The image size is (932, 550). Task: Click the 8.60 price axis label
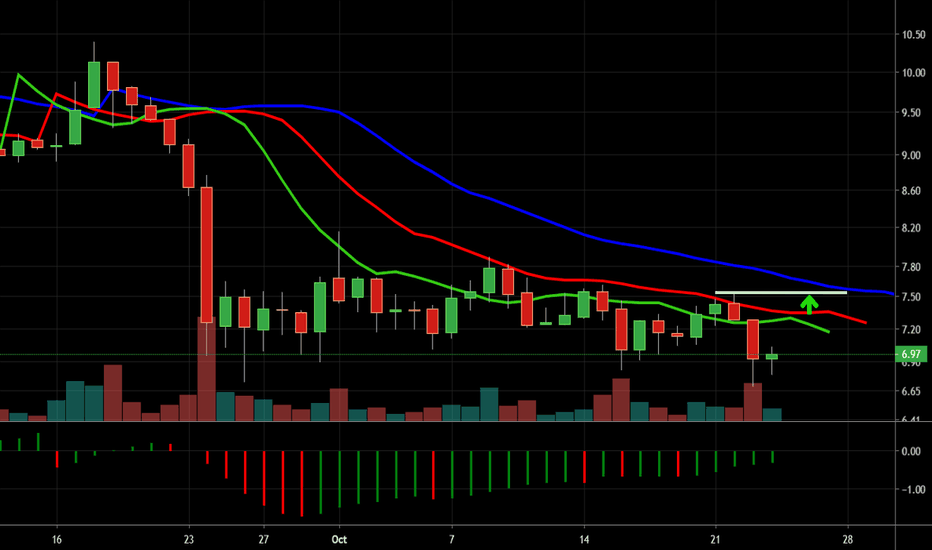click(913, 191)
